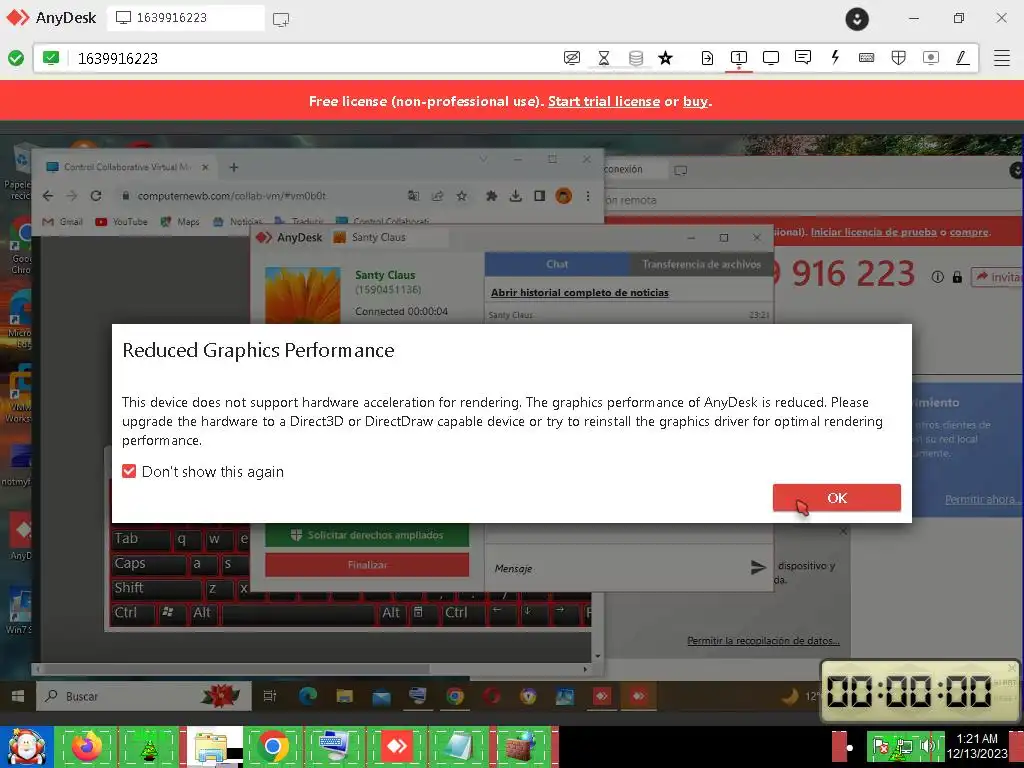Toggle privacy mode crossed-eye monitor icon

click(x=571, y=58)
